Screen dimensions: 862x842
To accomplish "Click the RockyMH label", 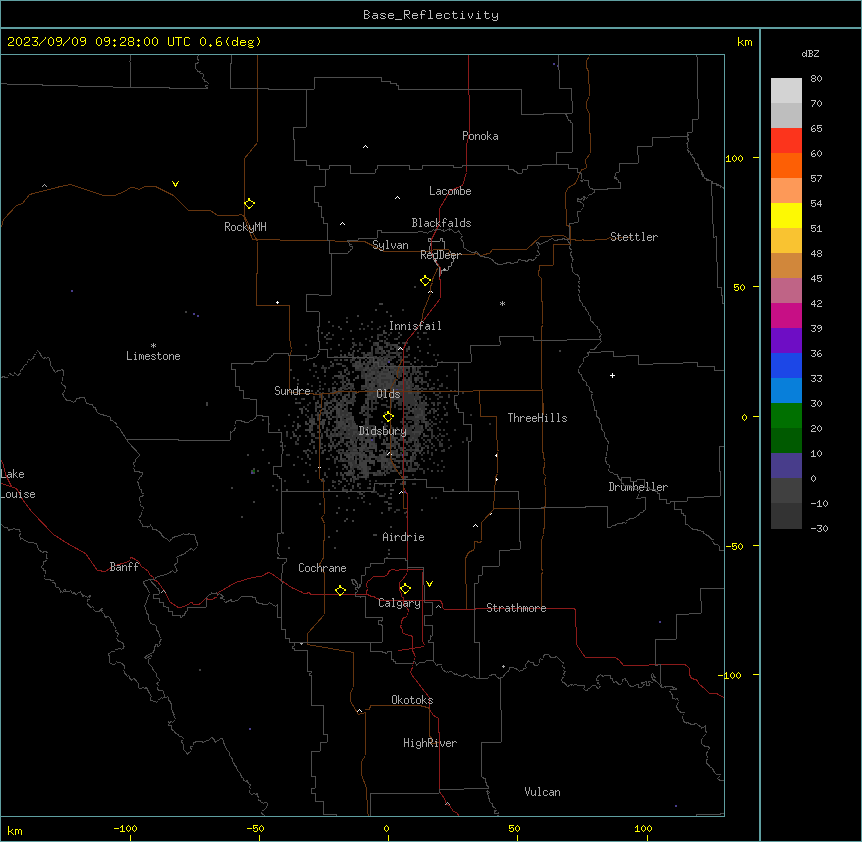I will pos(245,227).
